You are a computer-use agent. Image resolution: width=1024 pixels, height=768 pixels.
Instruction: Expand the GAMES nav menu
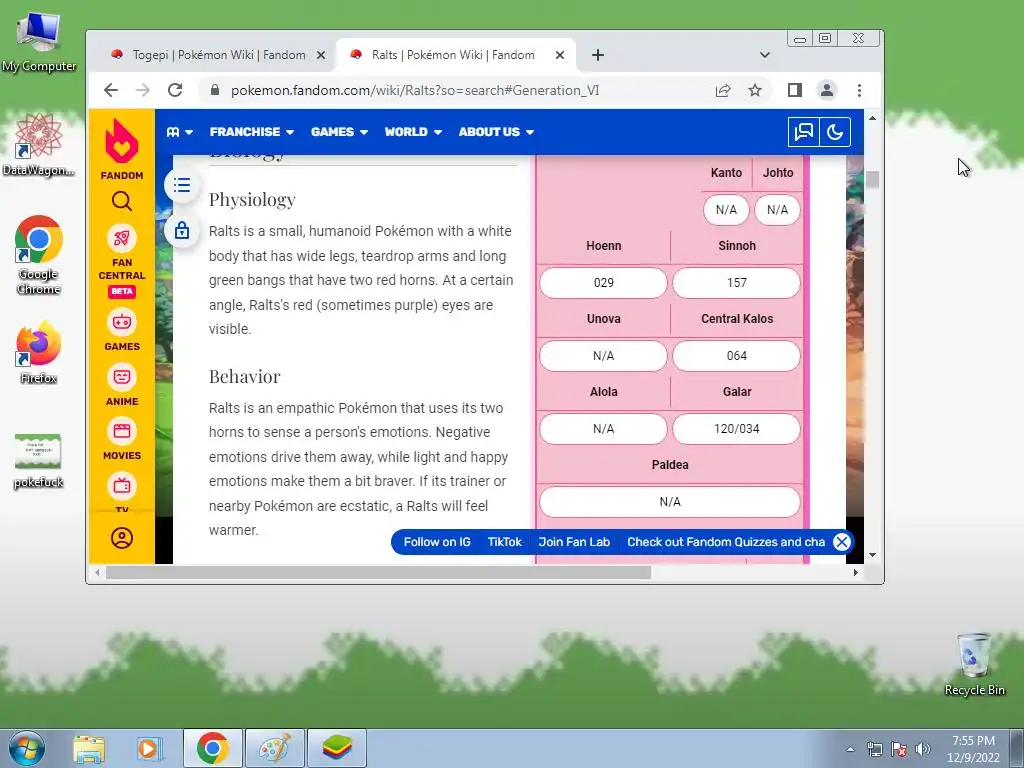pyautogui.click(x=339, y=132)
